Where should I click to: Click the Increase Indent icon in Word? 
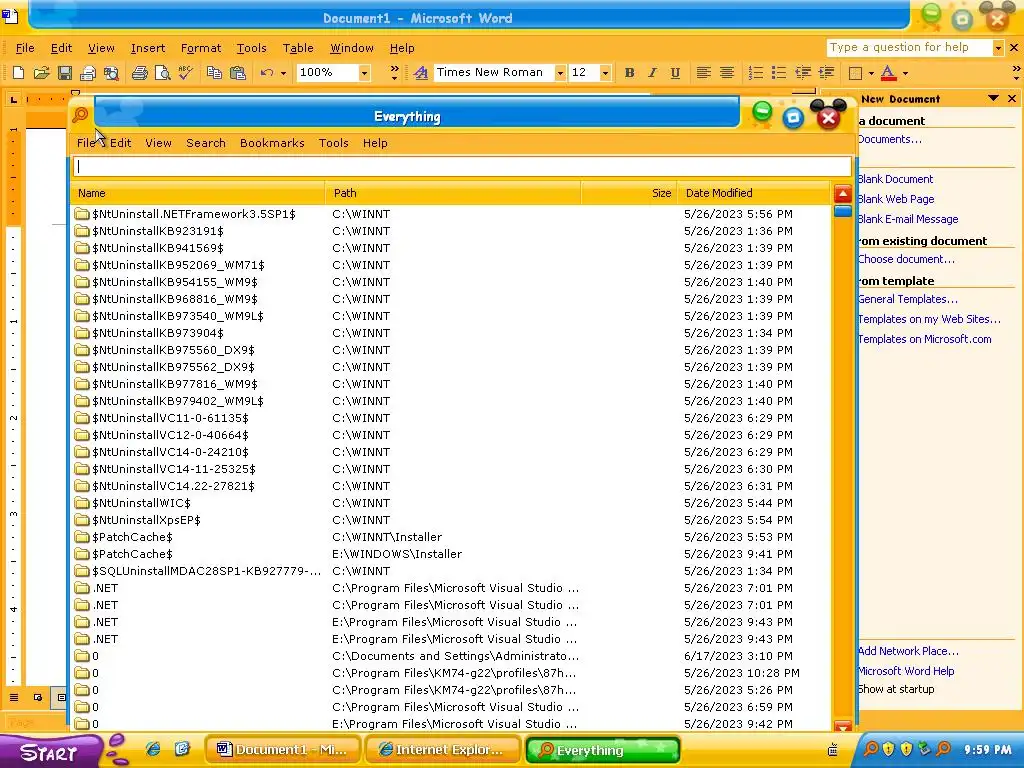[x=826, y=72]
